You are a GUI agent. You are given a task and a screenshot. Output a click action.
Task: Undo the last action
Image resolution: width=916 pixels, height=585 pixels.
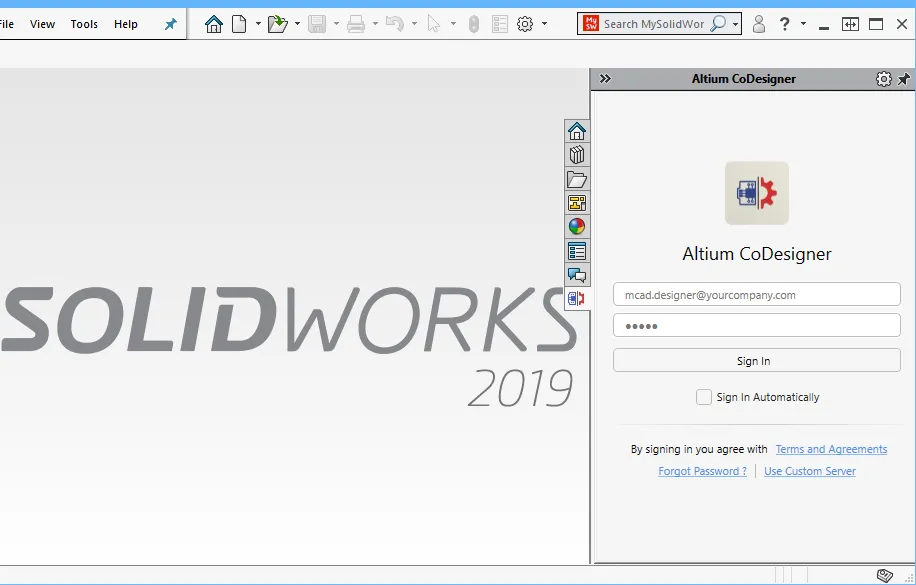[394, 22]
